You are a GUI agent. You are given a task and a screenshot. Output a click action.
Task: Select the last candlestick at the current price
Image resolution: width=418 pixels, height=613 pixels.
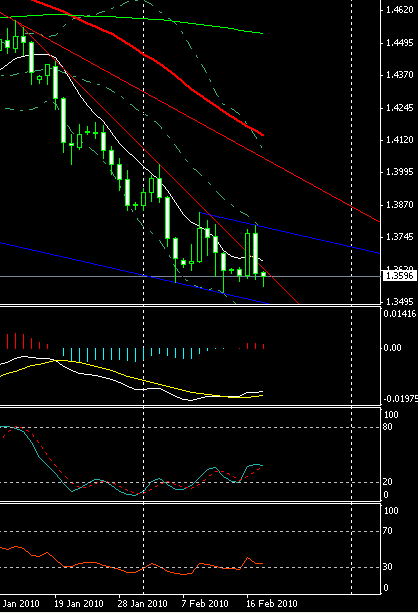tap(264, 275)
